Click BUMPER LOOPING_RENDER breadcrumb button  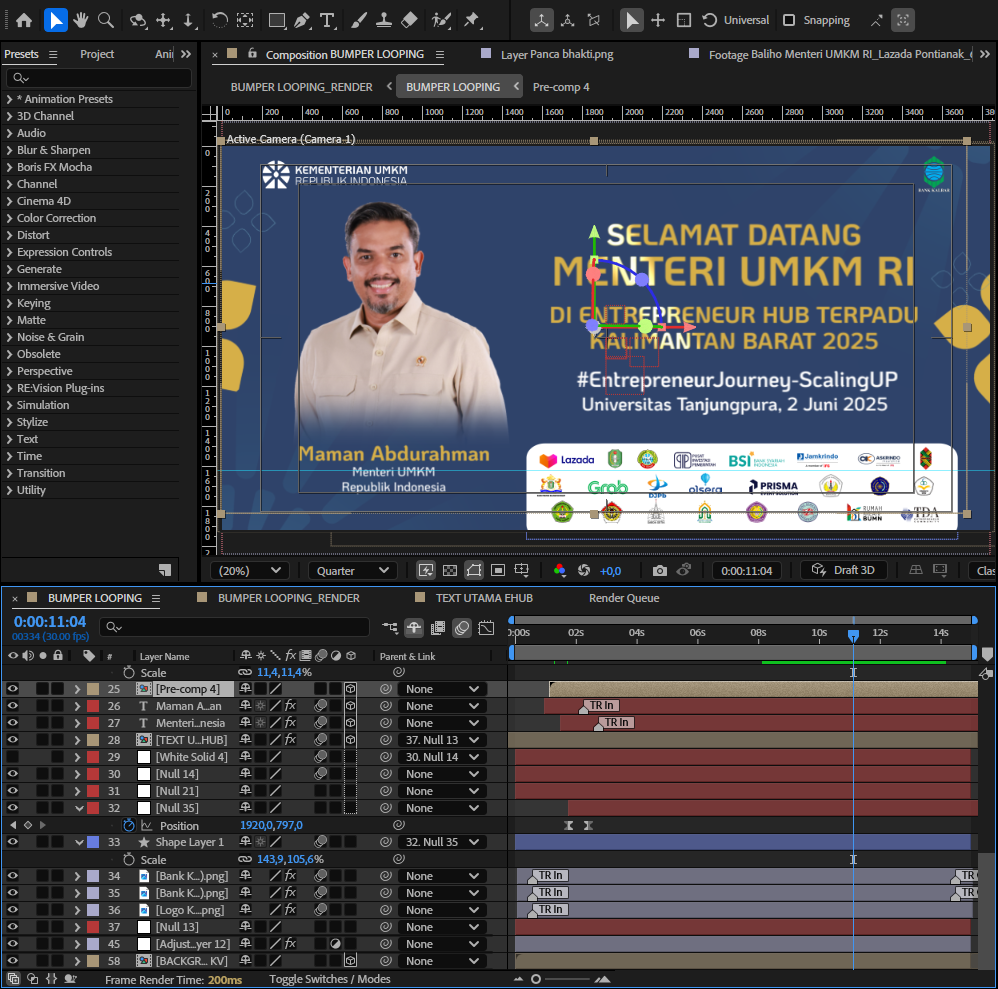301,87
